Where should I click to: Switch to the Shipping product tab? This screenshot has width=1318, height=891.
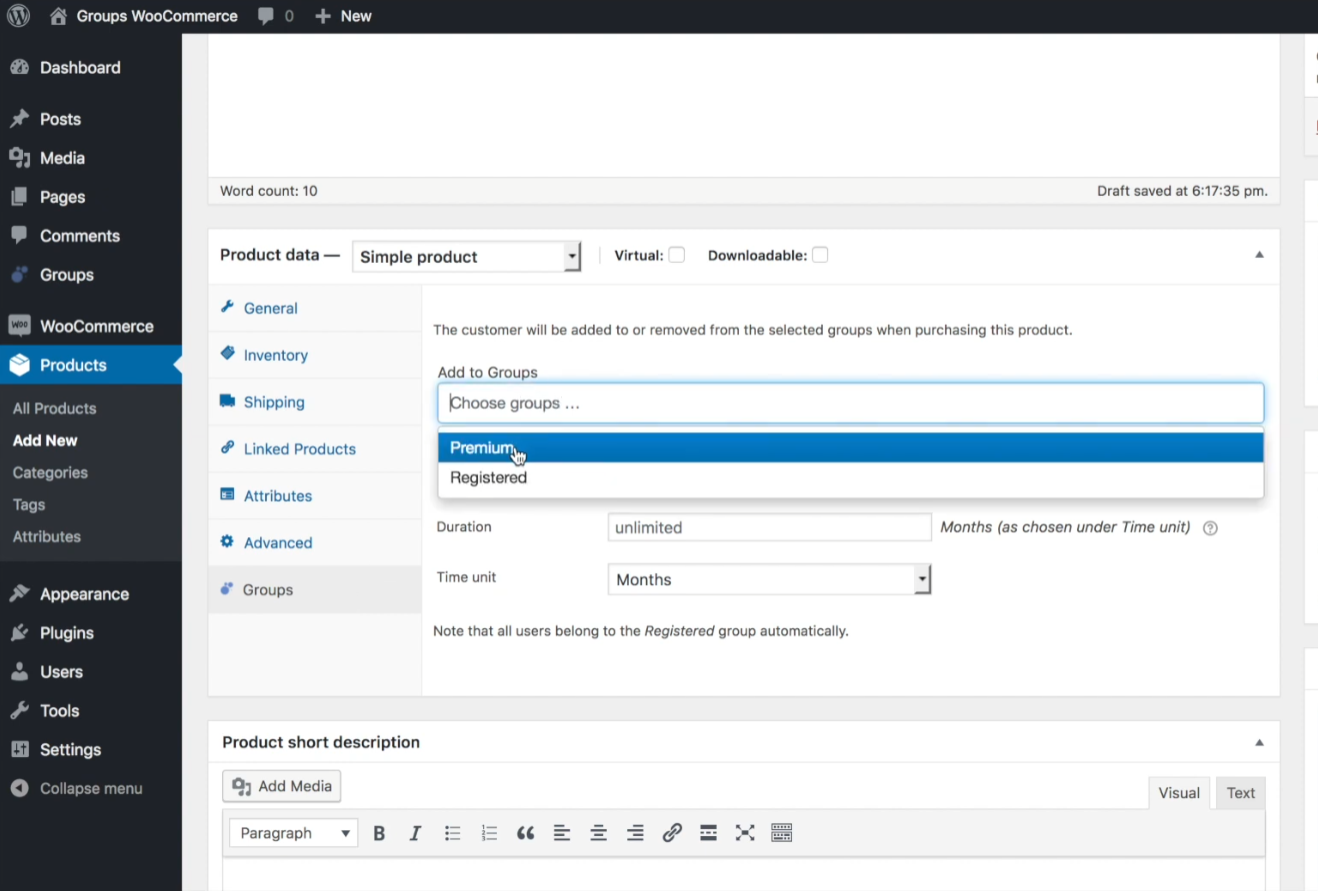tap(315, 402)
